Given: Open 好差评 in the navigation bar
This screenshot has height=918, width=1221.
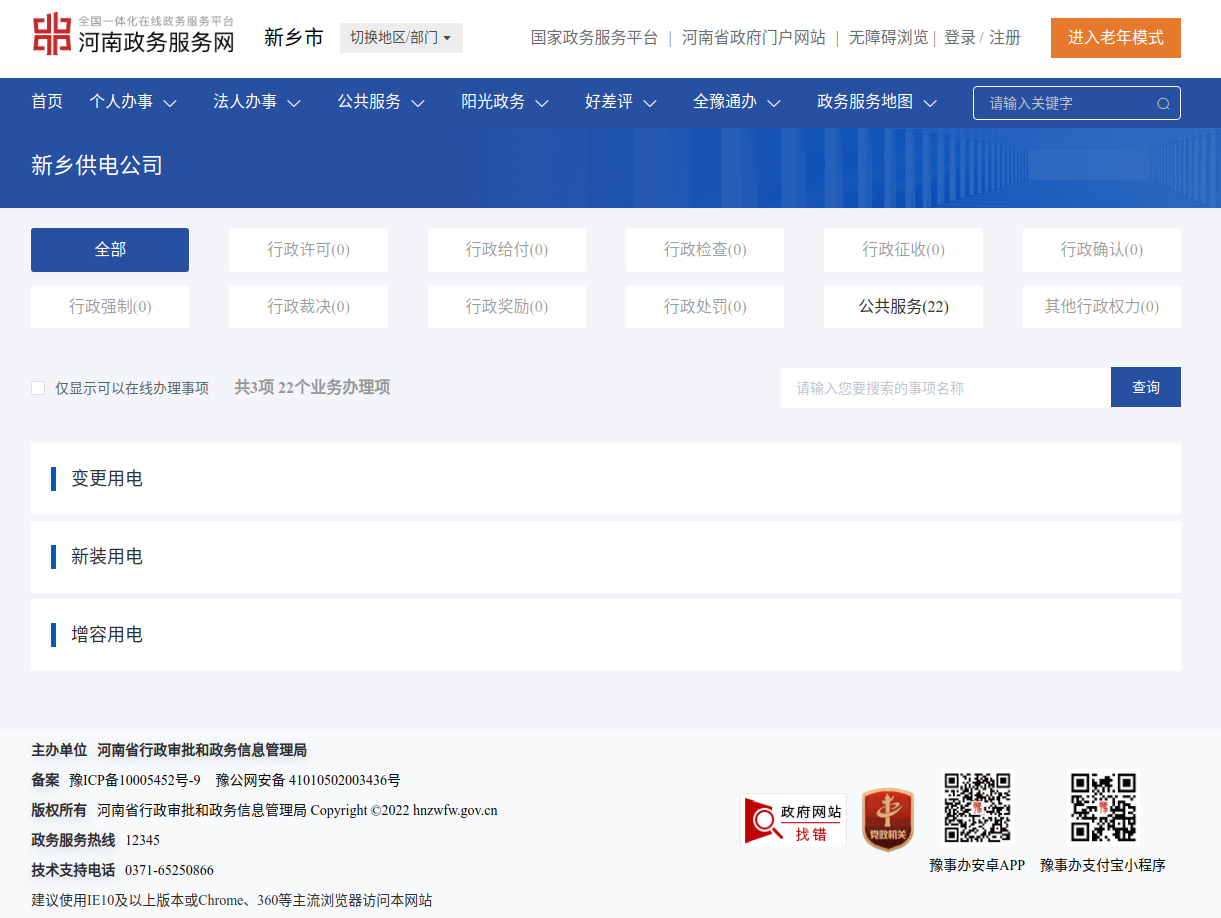Looking at the screenshot, I should point(609,102).
